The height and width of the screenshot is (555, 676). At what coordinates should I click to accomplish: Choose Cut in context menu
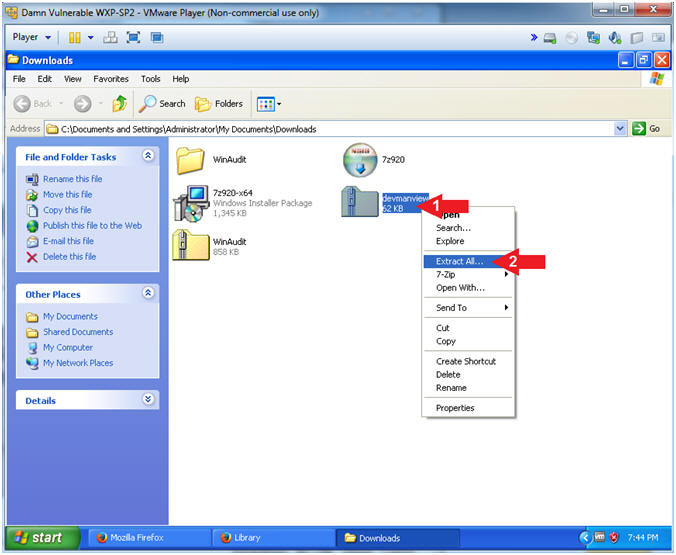468,328
